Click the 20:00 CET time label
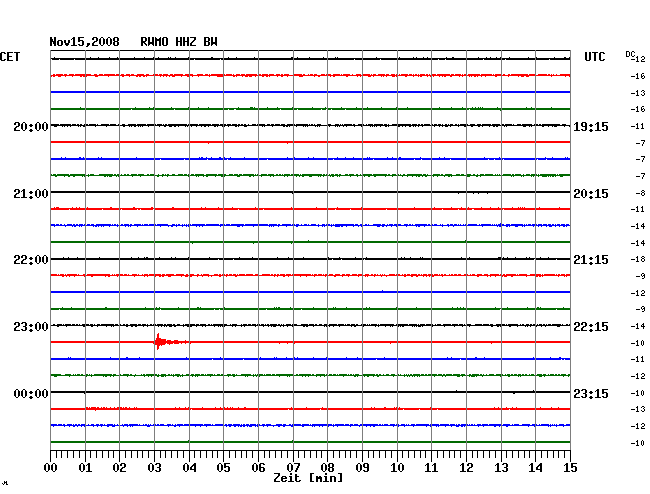This screenshot has width=650, height=494. click(31, 126)
